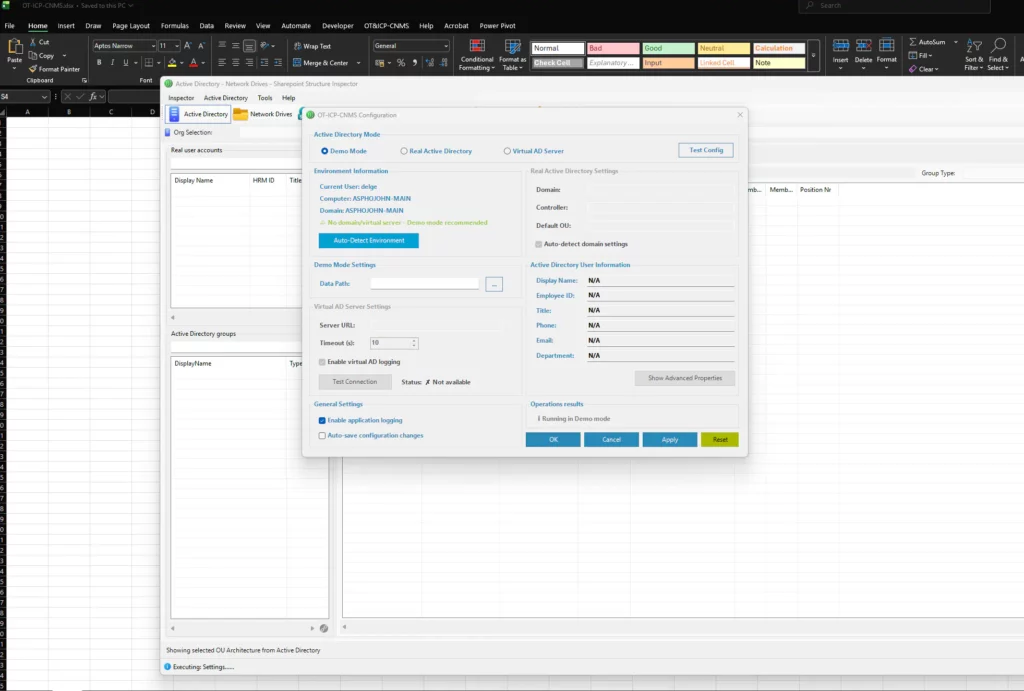Screen dimensions: 1024x691
Task: Click the cell borders icon
Action: [x=149, y=63]
